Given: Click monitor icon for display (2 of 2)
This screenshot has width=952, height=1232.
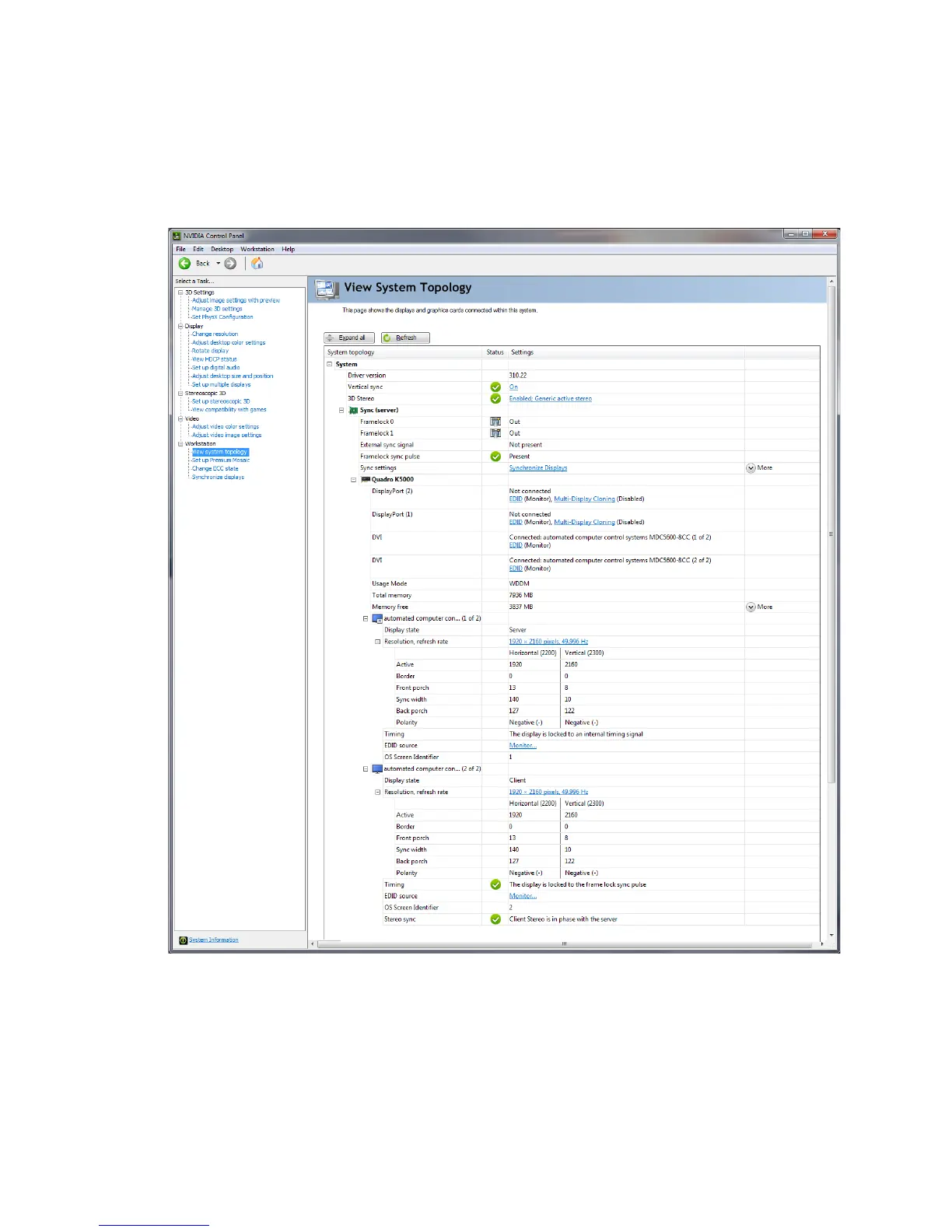Looking at the screenshot, I should point(377,768).
